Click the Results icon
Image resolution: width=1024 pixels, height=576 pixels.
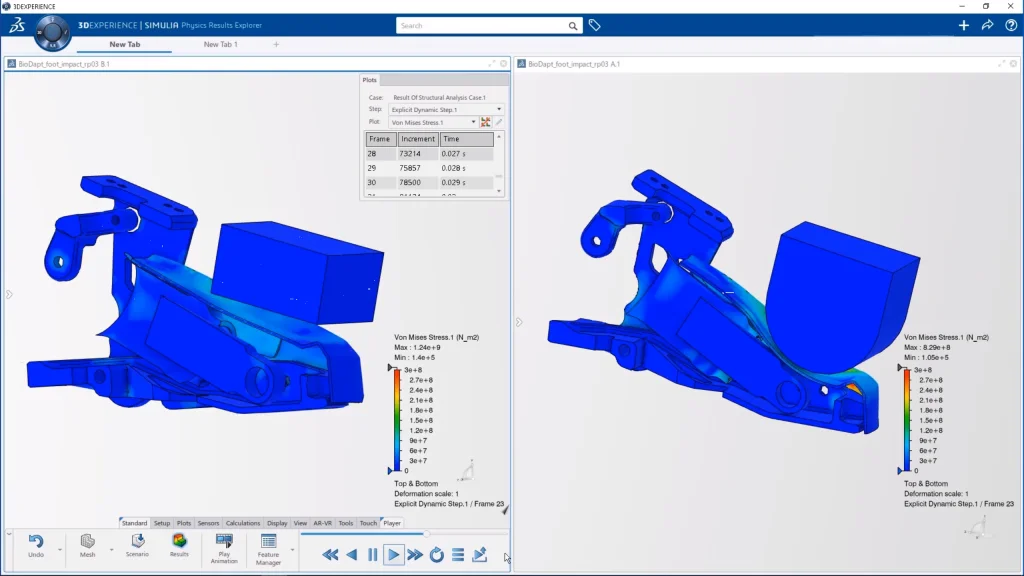179,542
